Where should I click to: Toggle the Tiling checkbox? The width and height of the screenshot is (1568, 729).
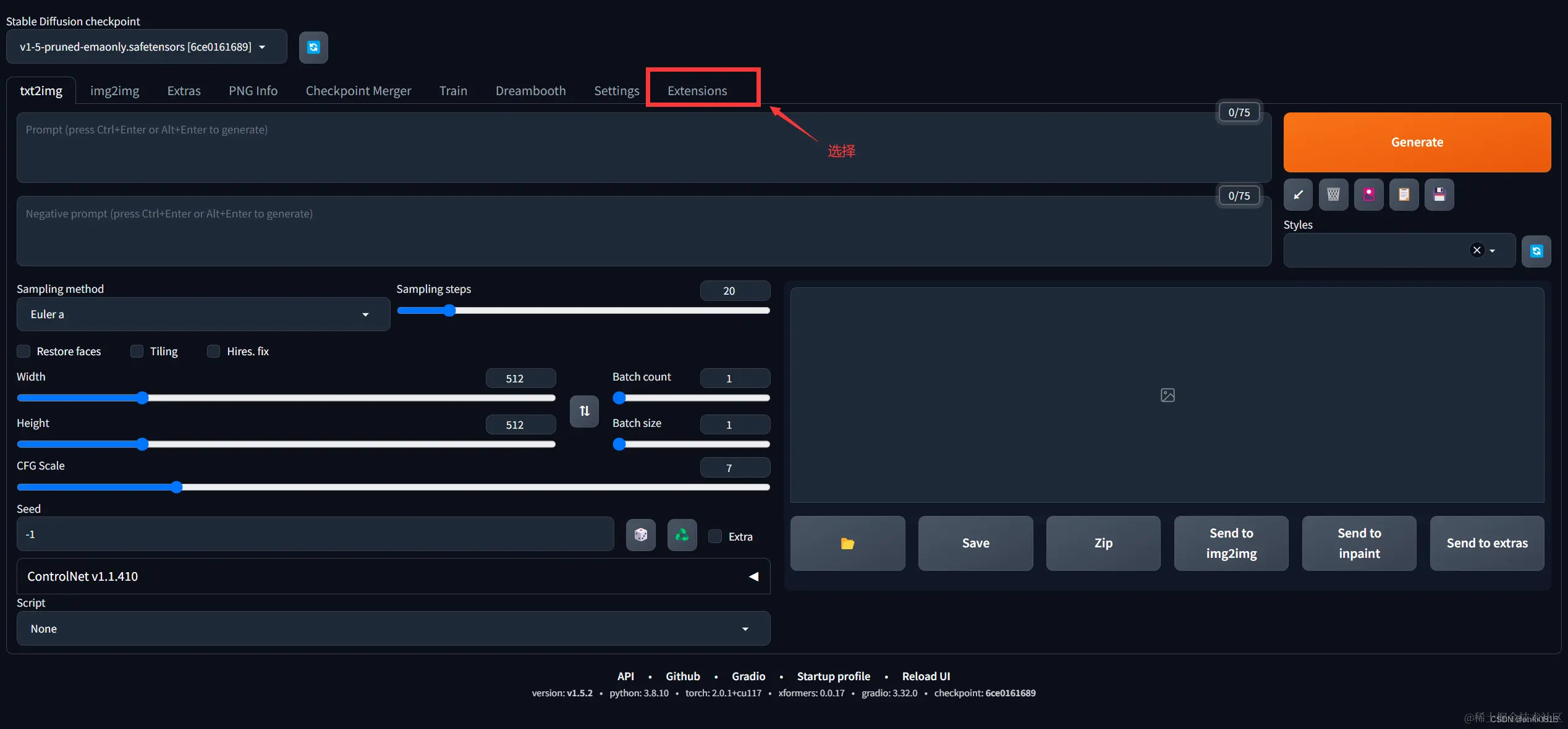tap(137, 352)
